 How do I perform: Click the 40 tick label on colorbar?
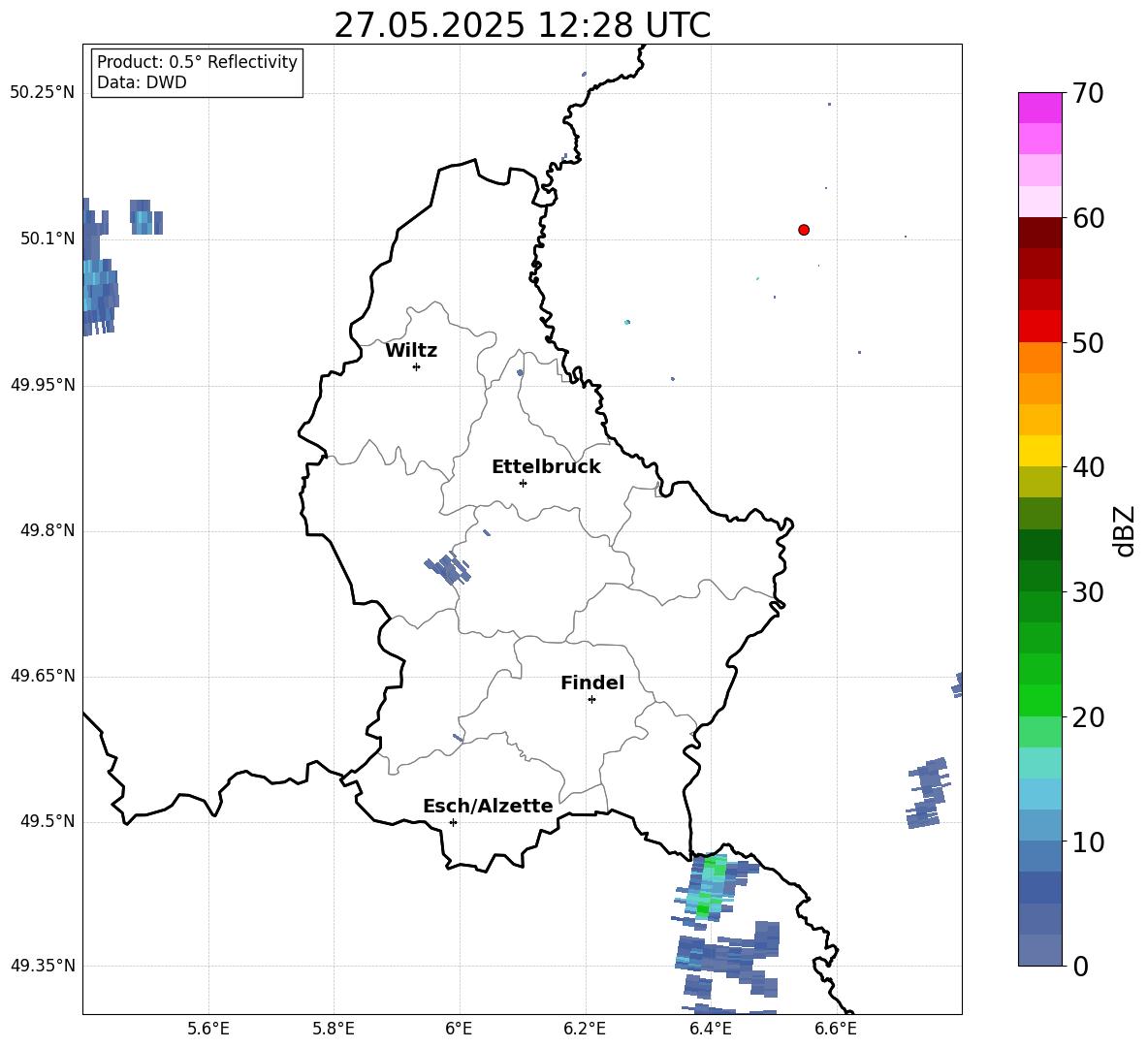click(x=1088, y=467)
